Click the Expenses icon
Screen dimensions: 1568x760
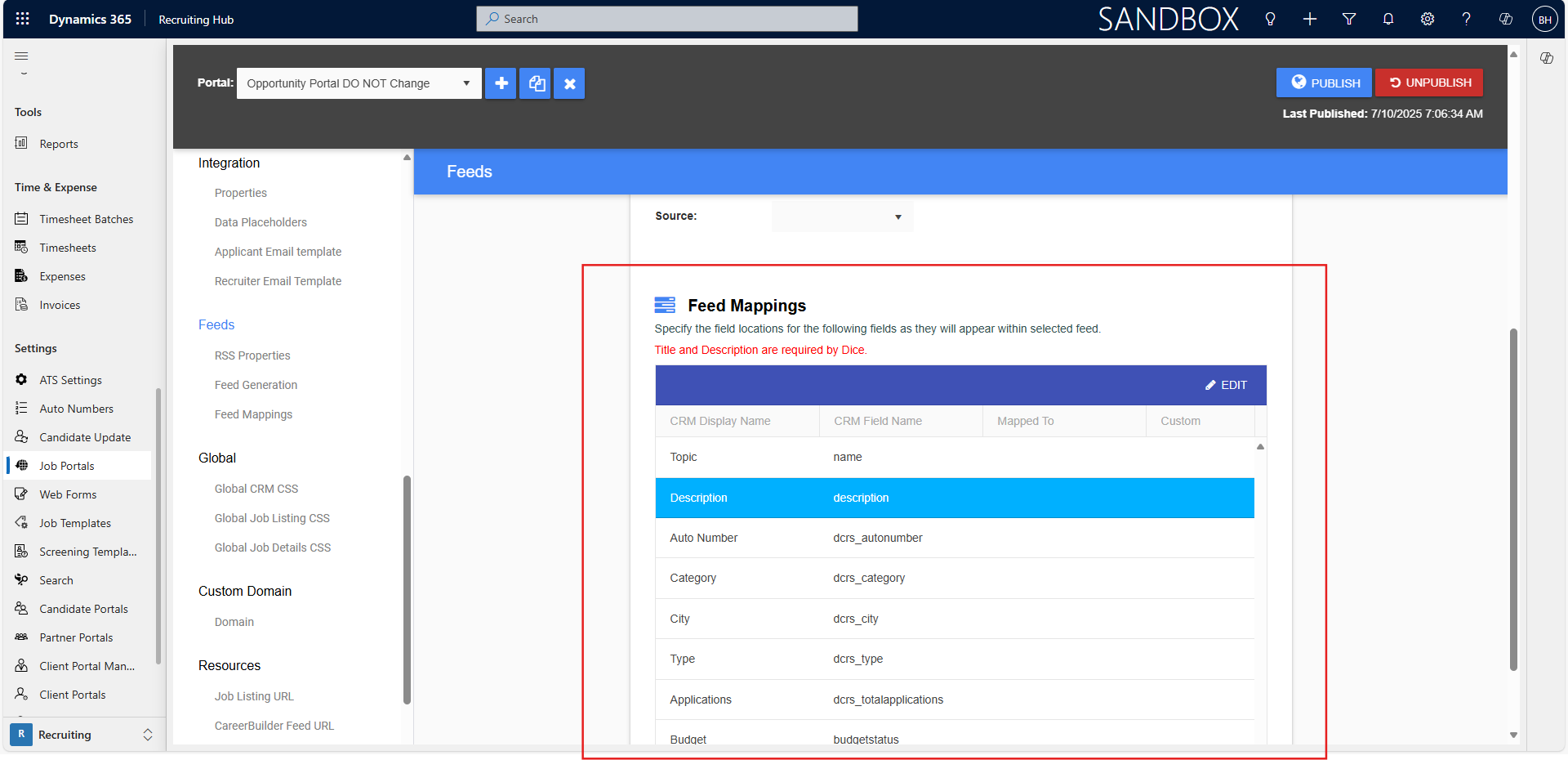pyautogui.click(x=21, y=275)
